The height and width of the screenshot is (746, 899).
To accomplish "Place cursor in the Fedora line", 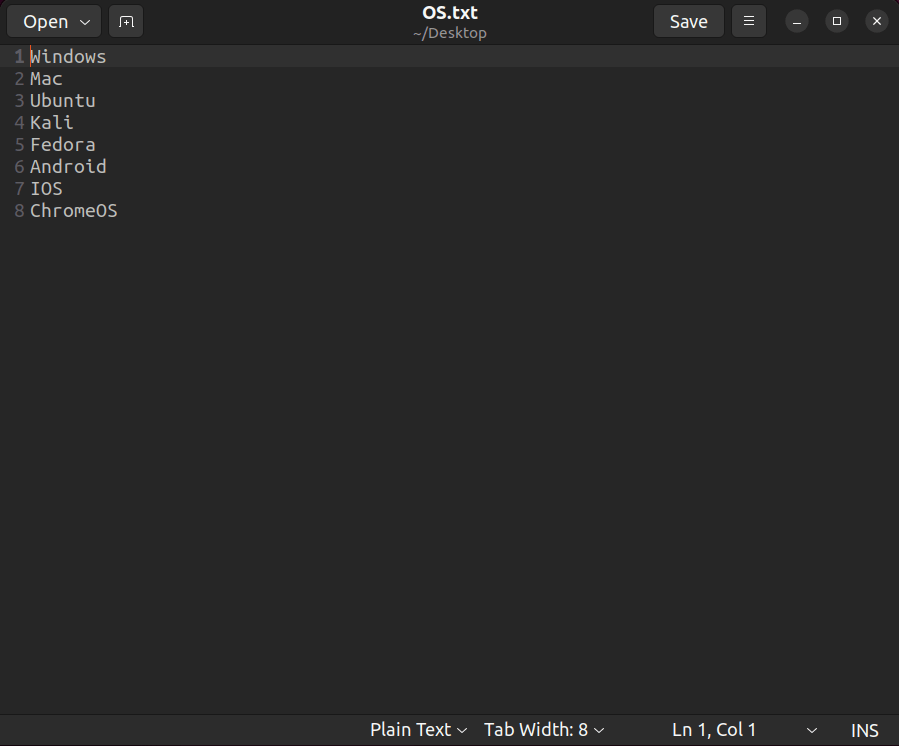I will coord(63,144).
